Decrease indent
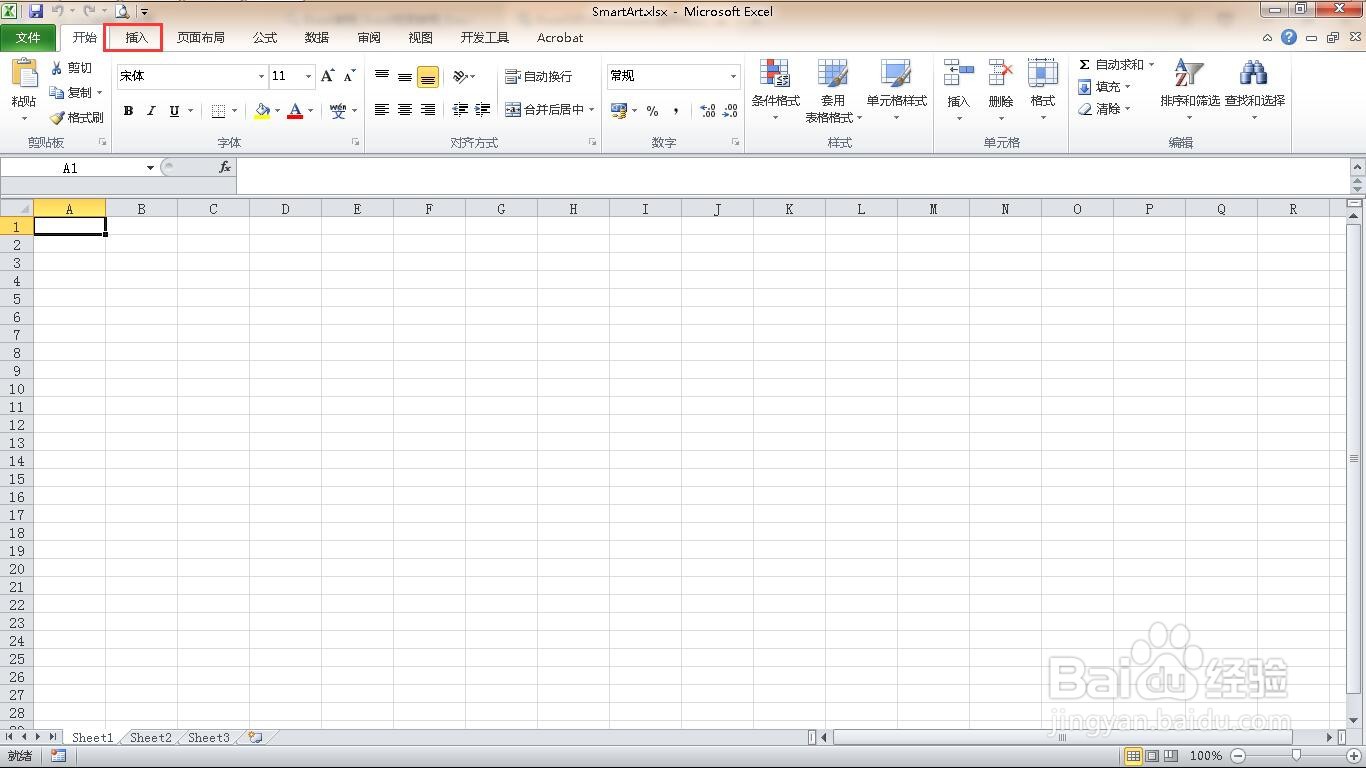The height and width of the screenshot is (768, 1366). click(460, 110)
